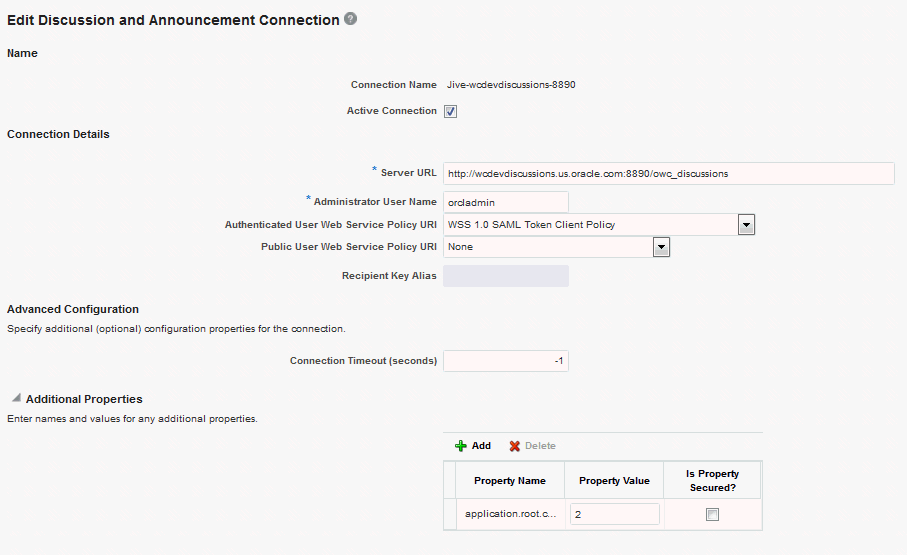Open Authenticated User Web Service Policy dropdown
Screen dimensions: 907x555
746,225
